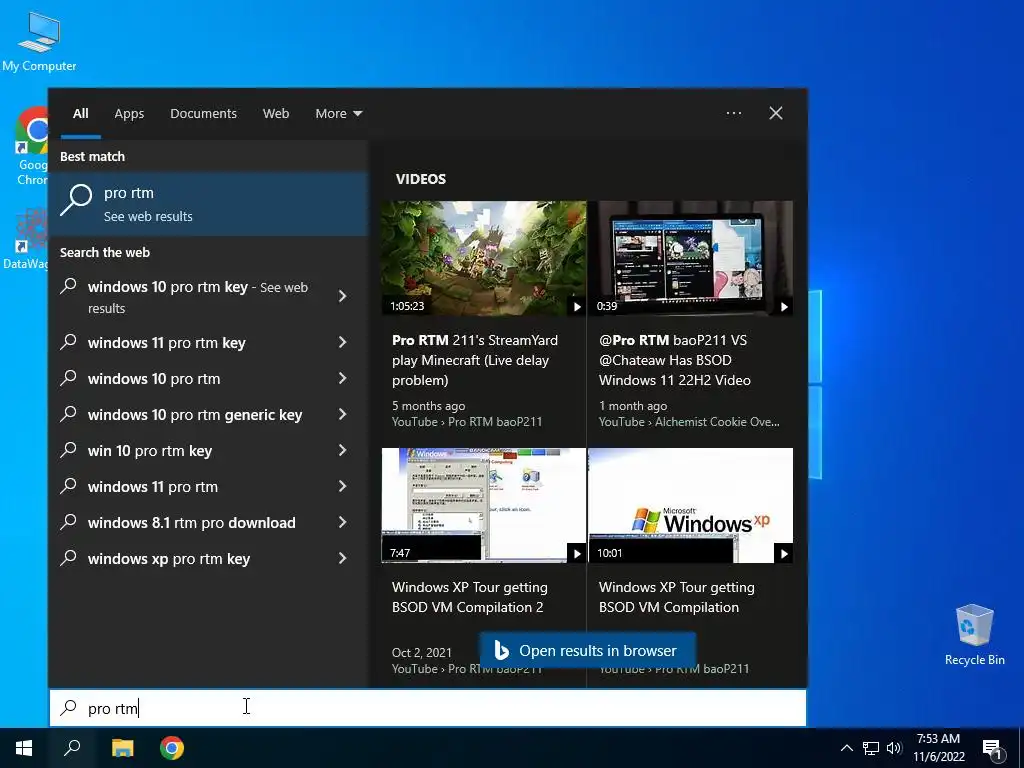This screenshot has height=768, width=1024.
Task: Click the VIDEOS section heading
Action: (x=421, y=179)
